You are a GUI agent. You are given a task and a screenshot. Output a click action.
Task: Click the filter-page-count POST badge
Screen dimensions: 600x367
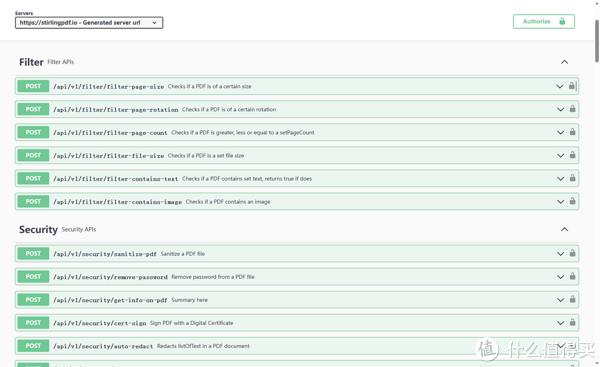coord(33,132)
